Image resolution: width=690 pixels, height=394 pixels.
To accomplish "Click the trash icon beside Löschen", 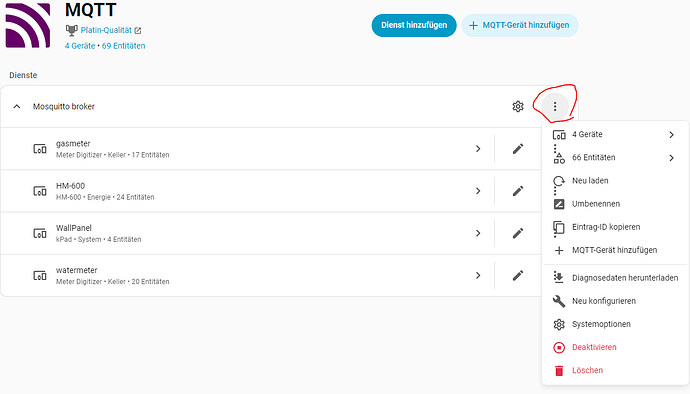I will click(559, 371).
